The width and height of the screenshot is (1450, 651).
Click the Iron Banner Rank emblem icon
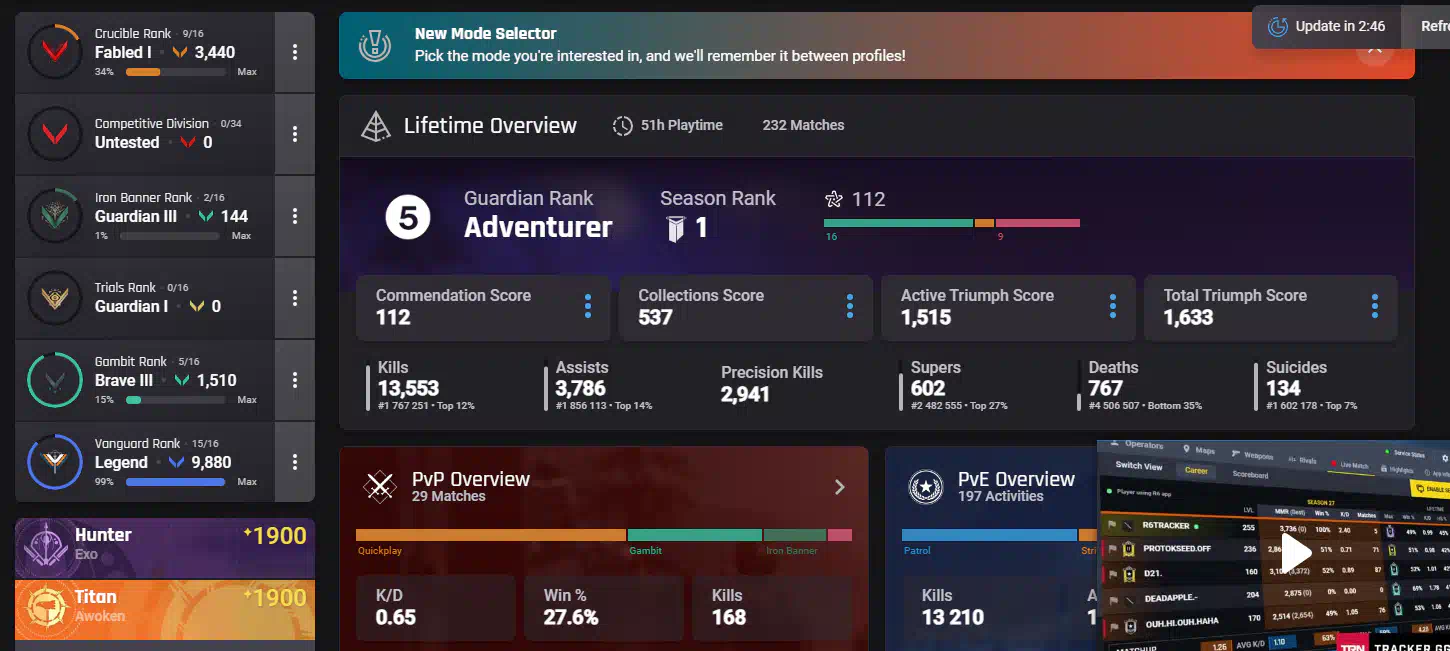tap(54, 216)
